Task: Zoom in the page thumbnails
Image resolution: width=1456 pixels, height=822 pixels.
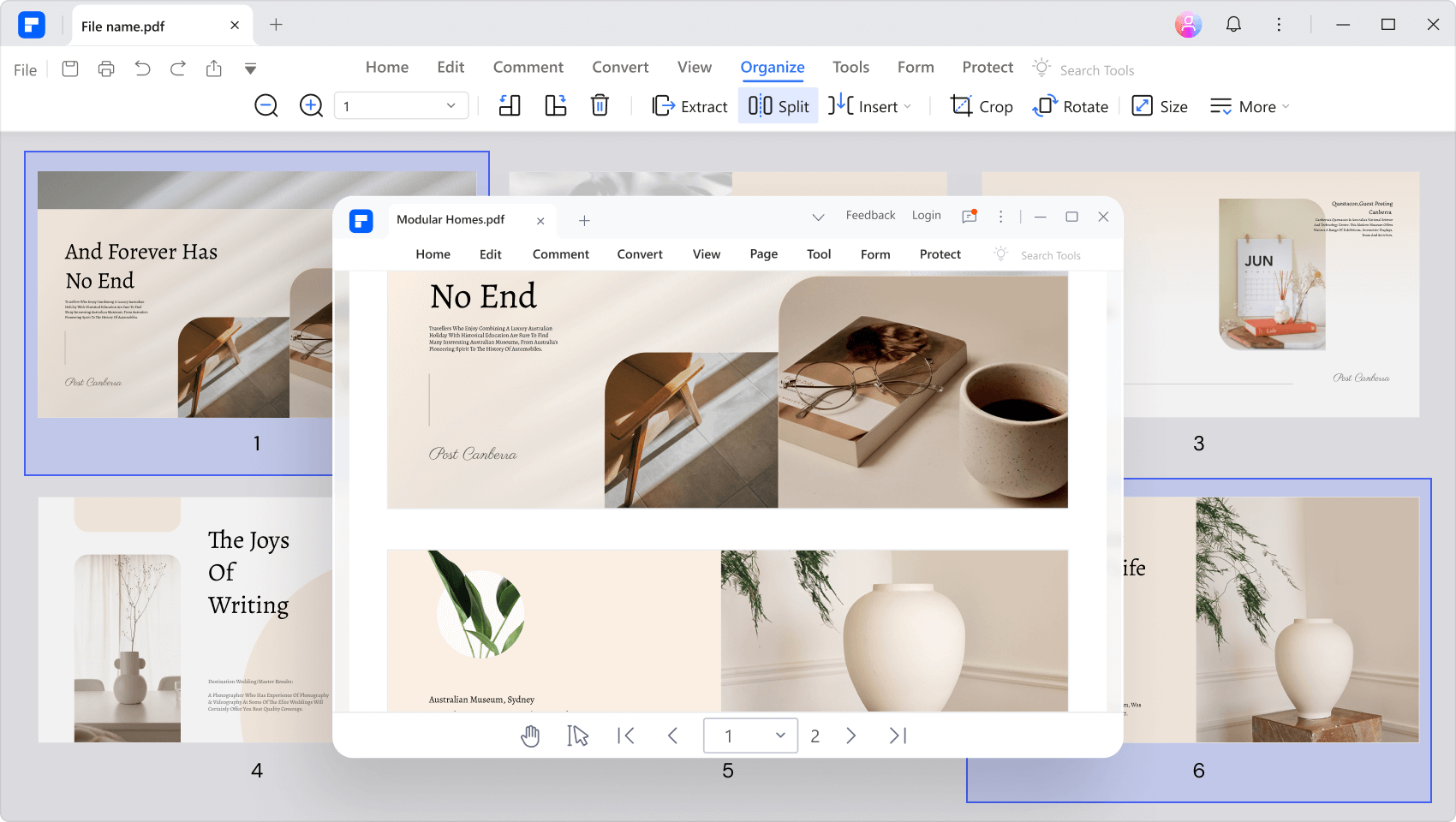Action: pos(311,106)
